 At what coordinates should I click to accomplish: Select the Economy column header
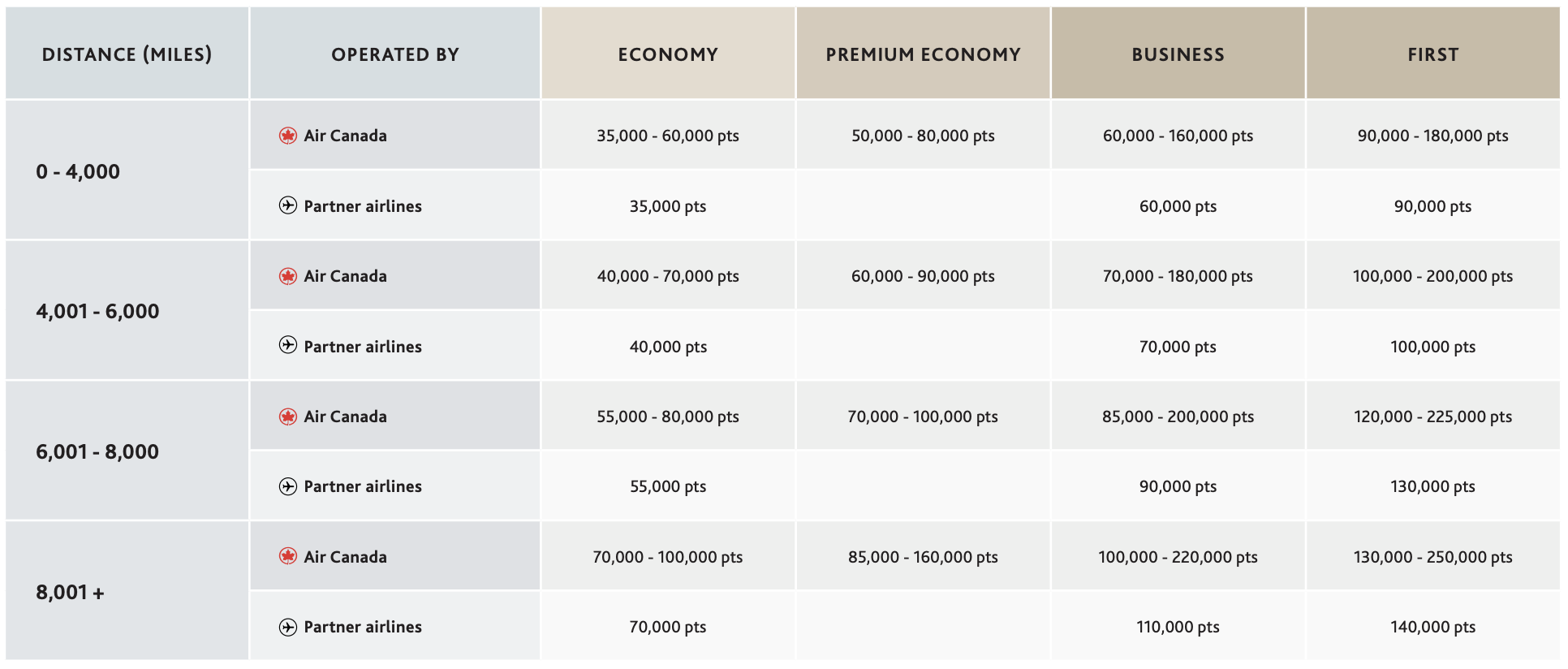(668, 54)
